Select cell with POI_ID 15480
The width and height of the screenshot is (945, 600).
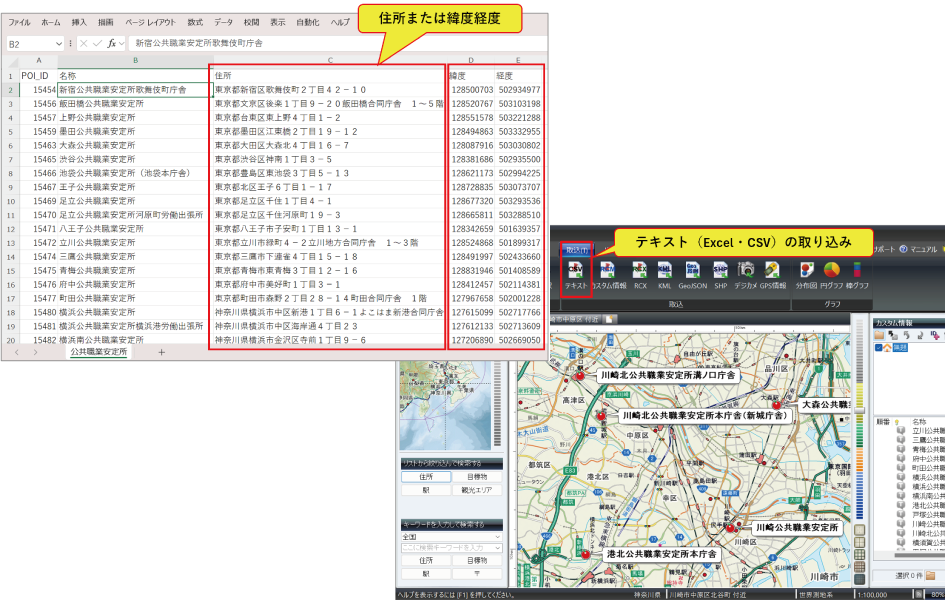38,313
